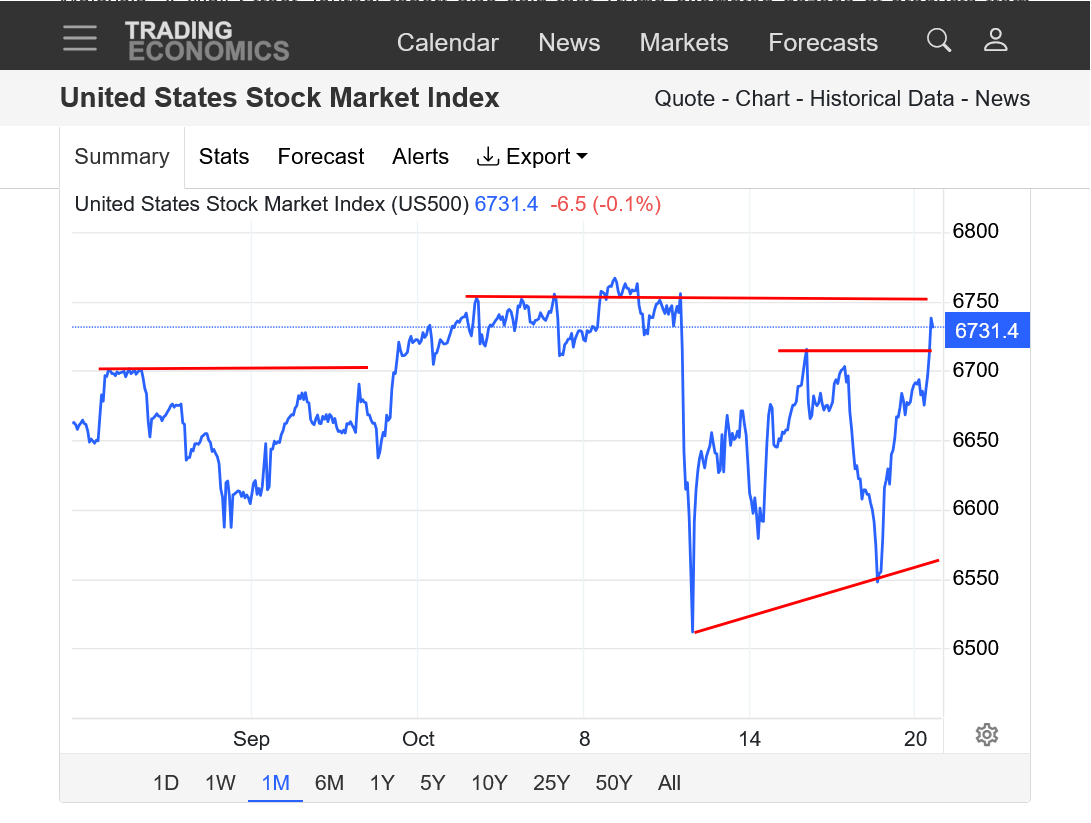Open the Calendar menu item
This screenshot has width=1091, height=823.
(x=447, y=43)
